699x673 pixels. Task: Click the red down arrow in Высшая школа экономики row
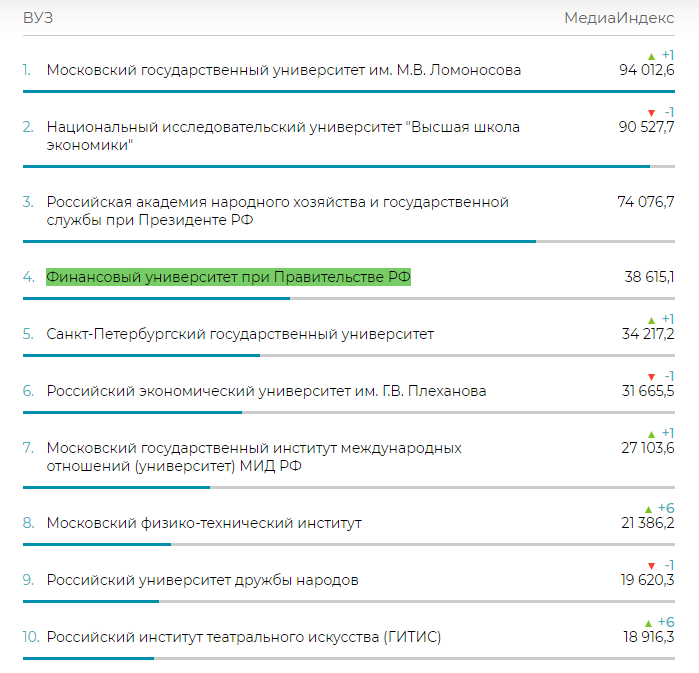pos(652,112)
